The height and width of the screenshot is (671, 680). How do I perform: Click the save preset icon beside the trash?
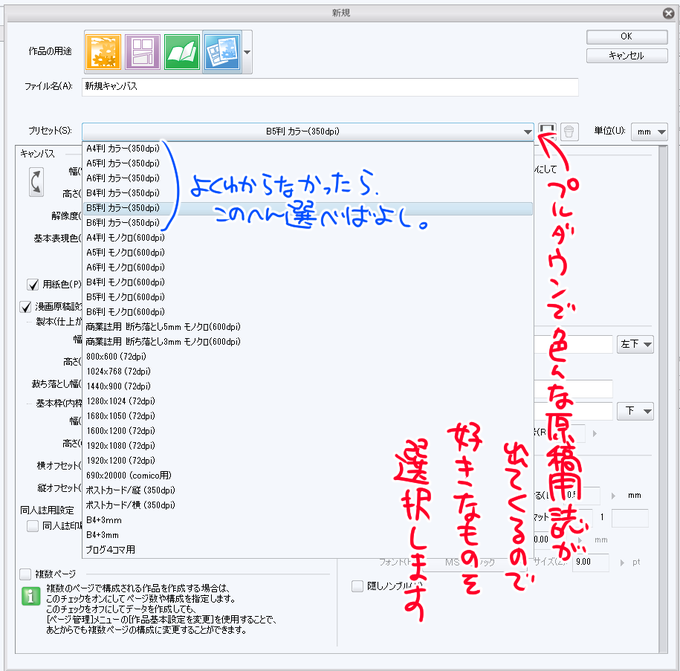547,131
